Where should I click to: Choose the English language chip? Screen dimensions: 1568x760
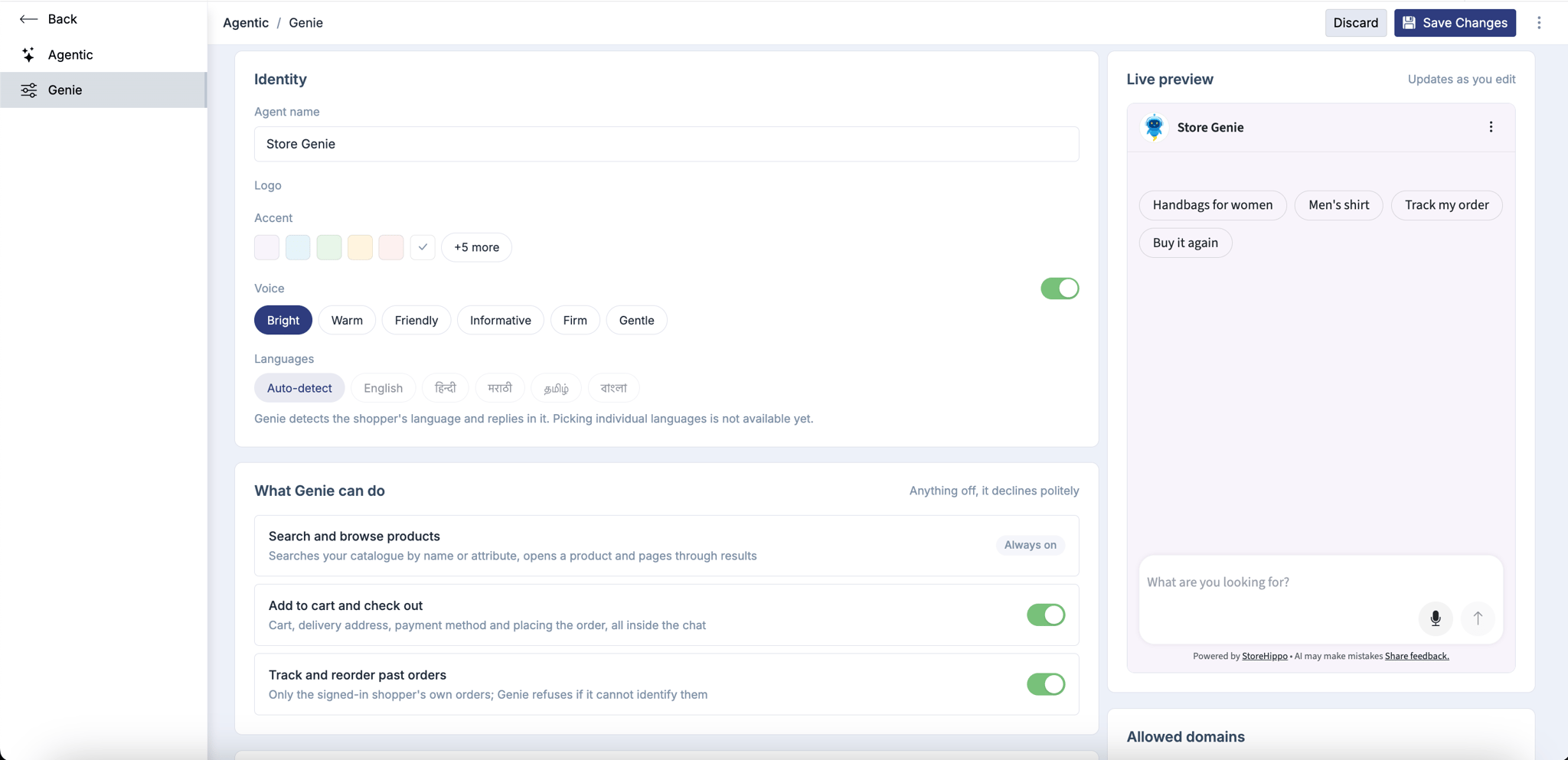(x=383, y=388)
